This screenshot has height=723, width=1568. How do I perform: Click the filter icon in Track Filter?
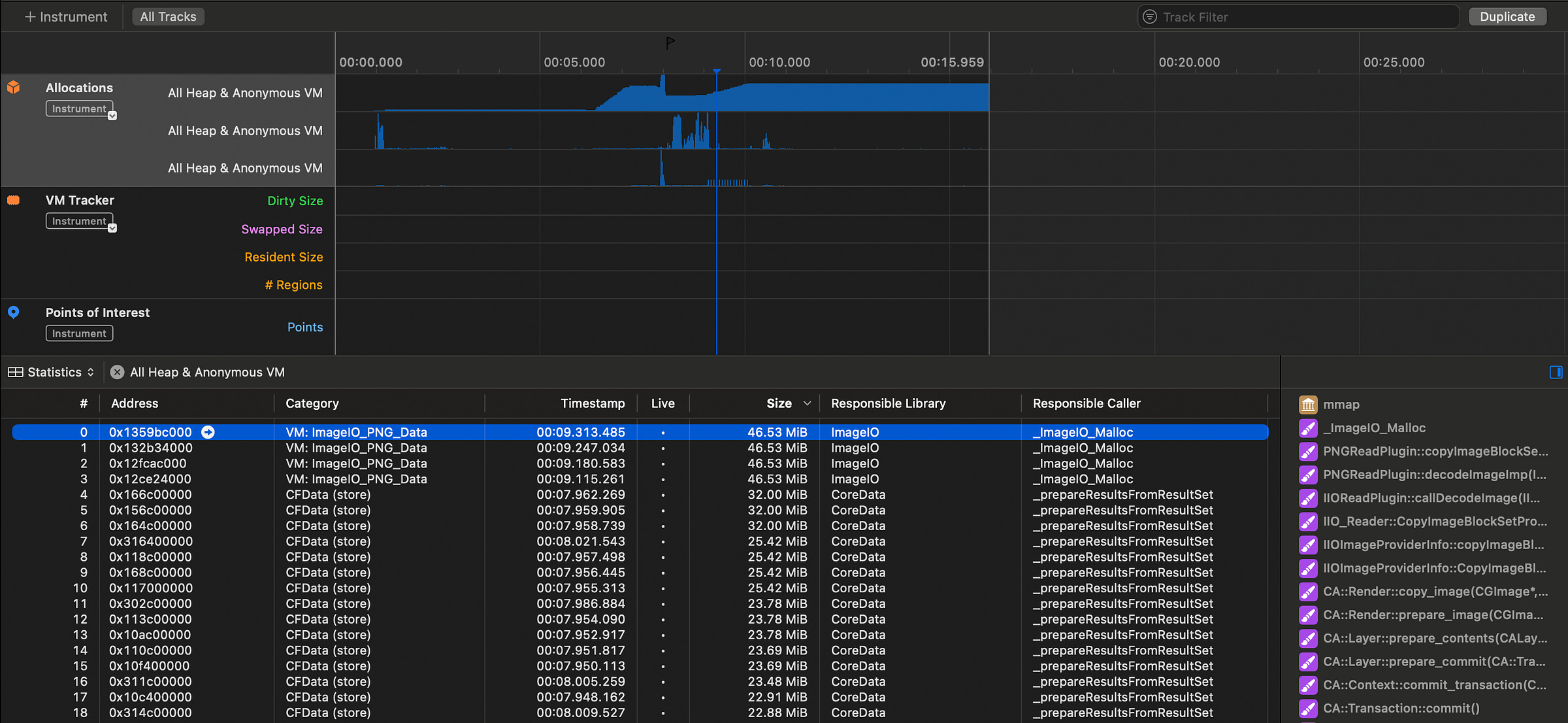click(1150, 17)
